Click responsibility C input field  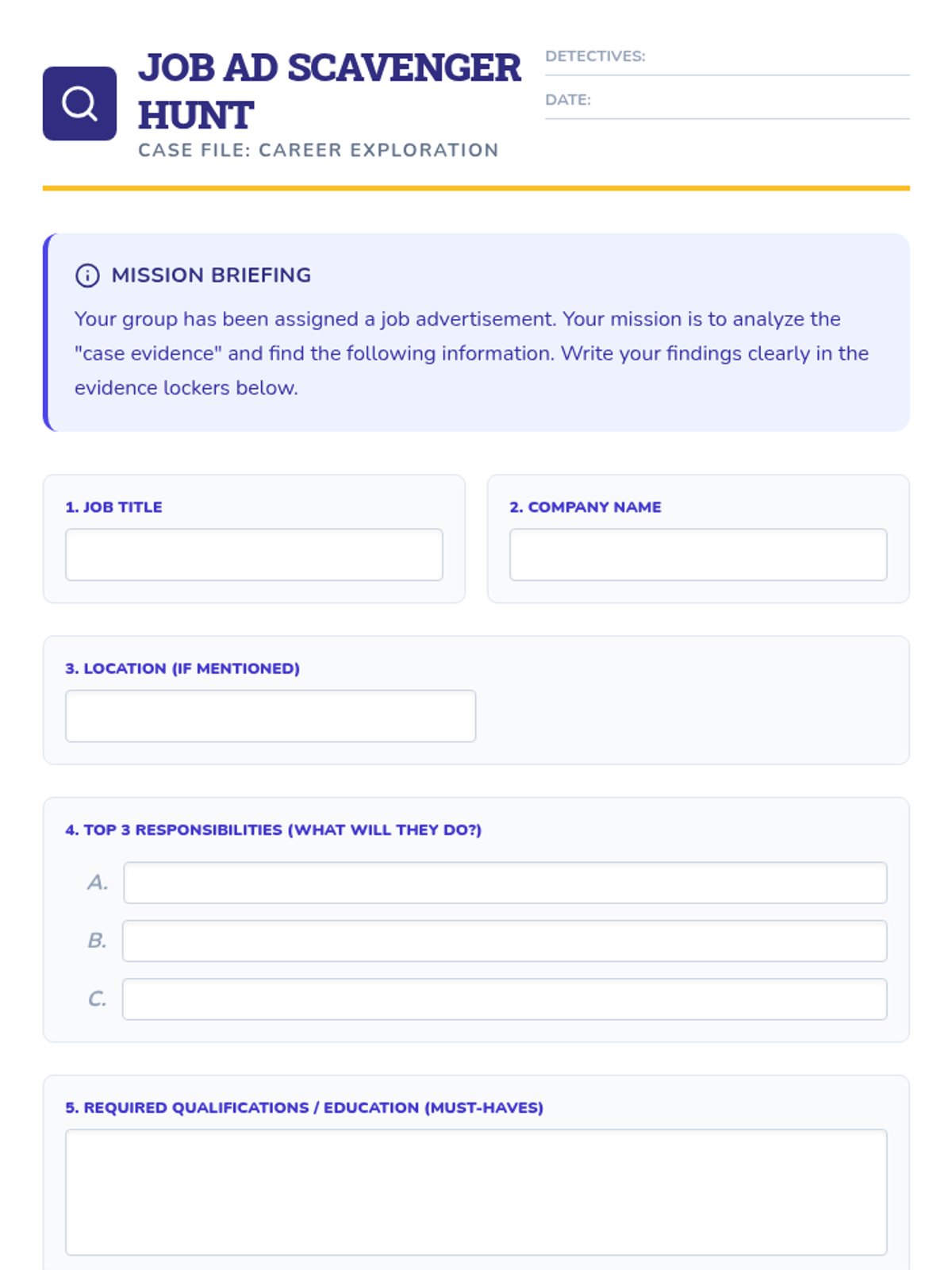coord(505,999)
